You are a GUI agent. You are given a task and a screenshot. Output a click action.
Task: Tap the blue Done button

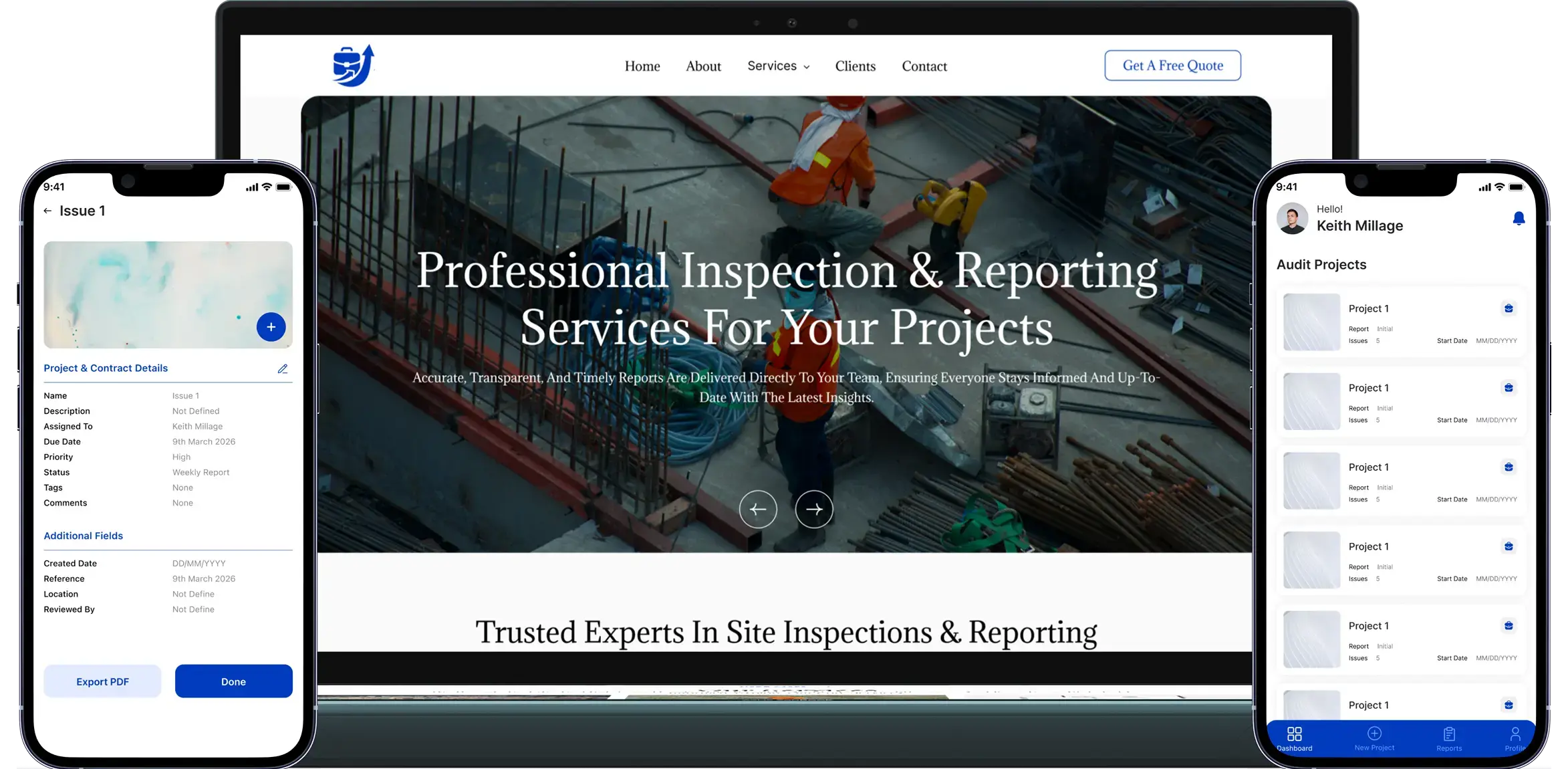tap(233, 681)
